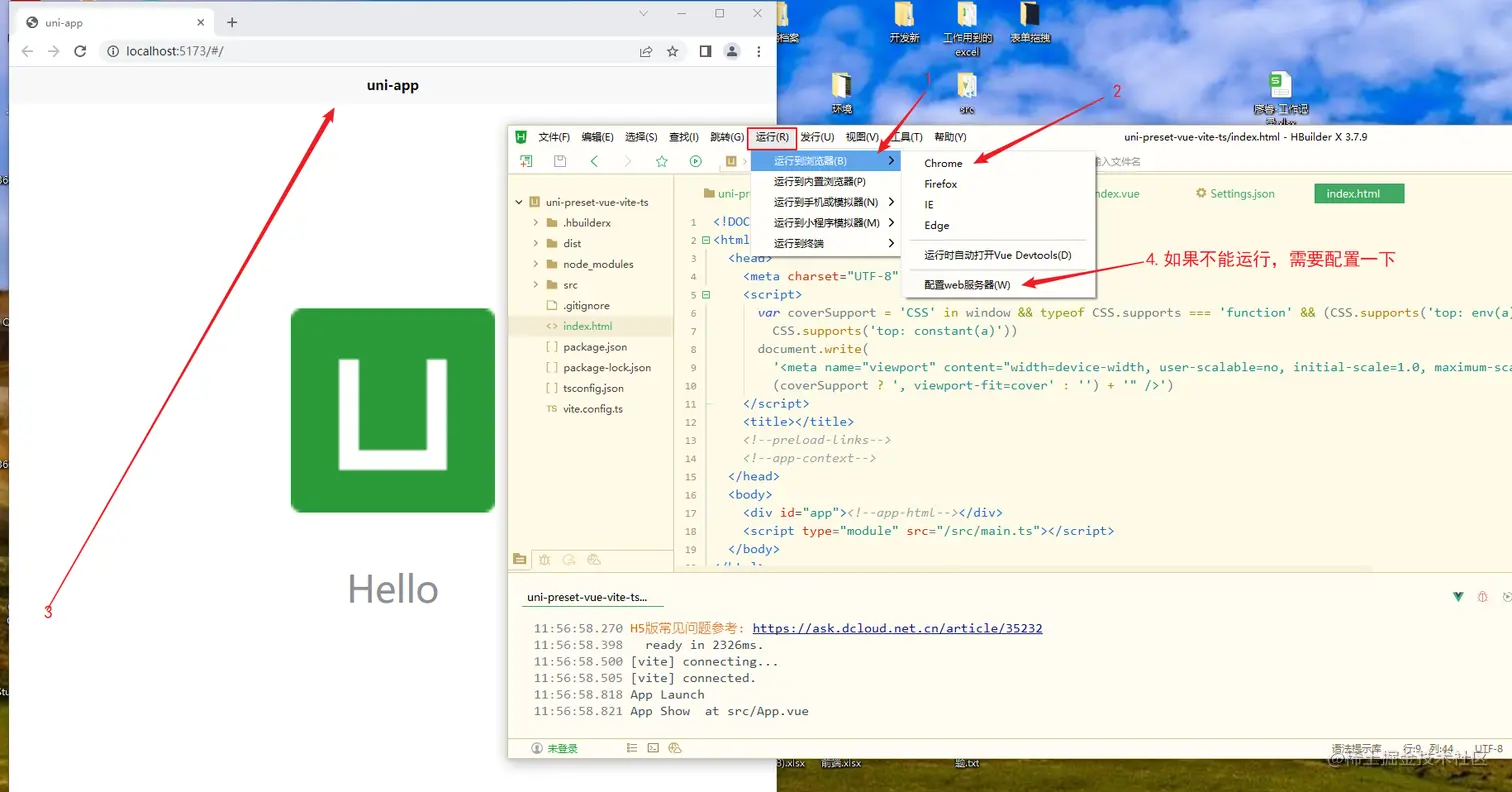Click the list view icon in status bar

coord(632,748)
